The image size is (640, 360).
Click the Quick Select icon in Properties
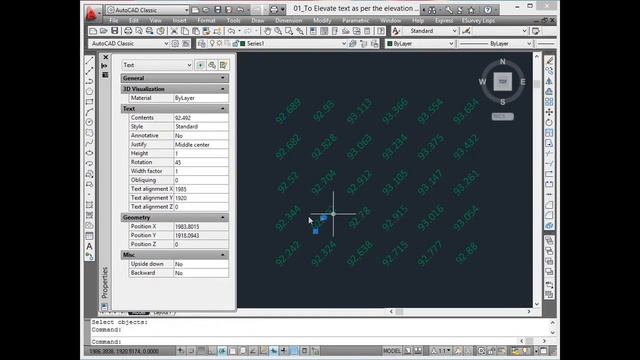223,65
